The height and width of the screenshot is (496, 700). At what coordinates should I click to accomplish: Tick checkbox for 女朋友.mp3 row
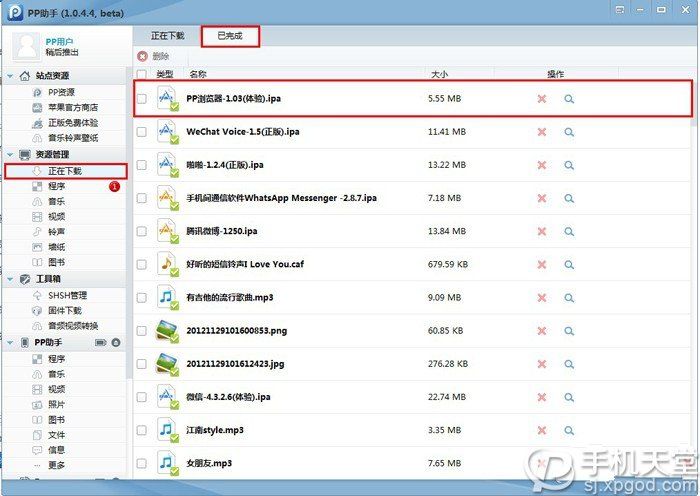pyautogui.click(x=142, y=463)
